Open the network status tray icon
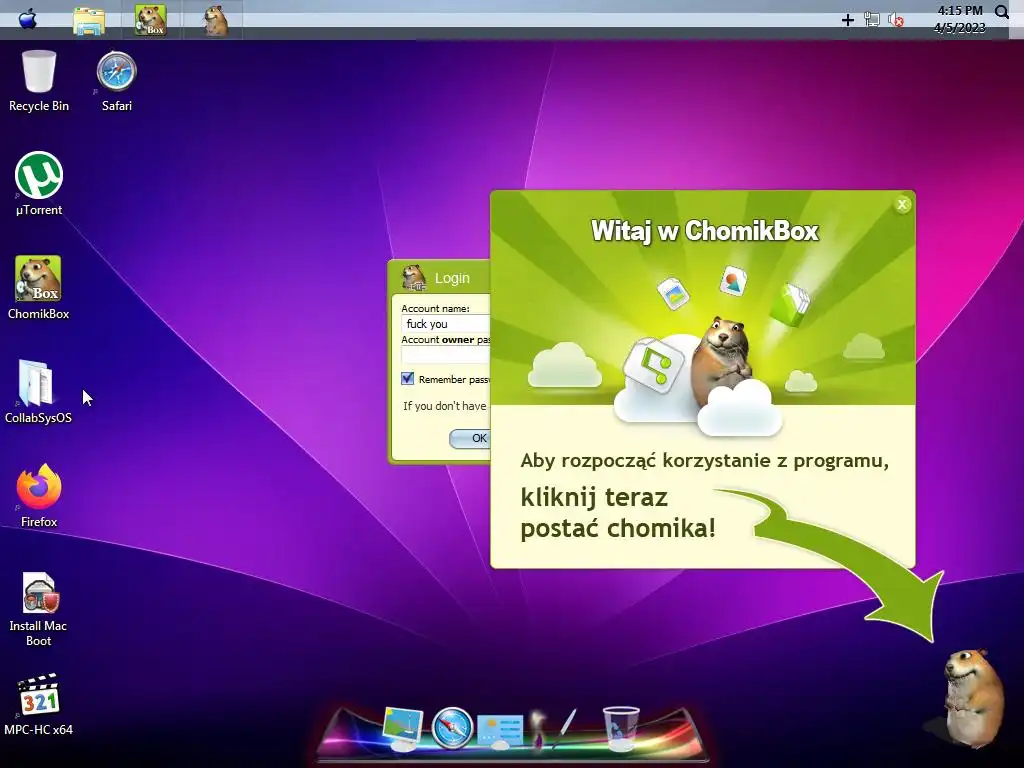 872,20
